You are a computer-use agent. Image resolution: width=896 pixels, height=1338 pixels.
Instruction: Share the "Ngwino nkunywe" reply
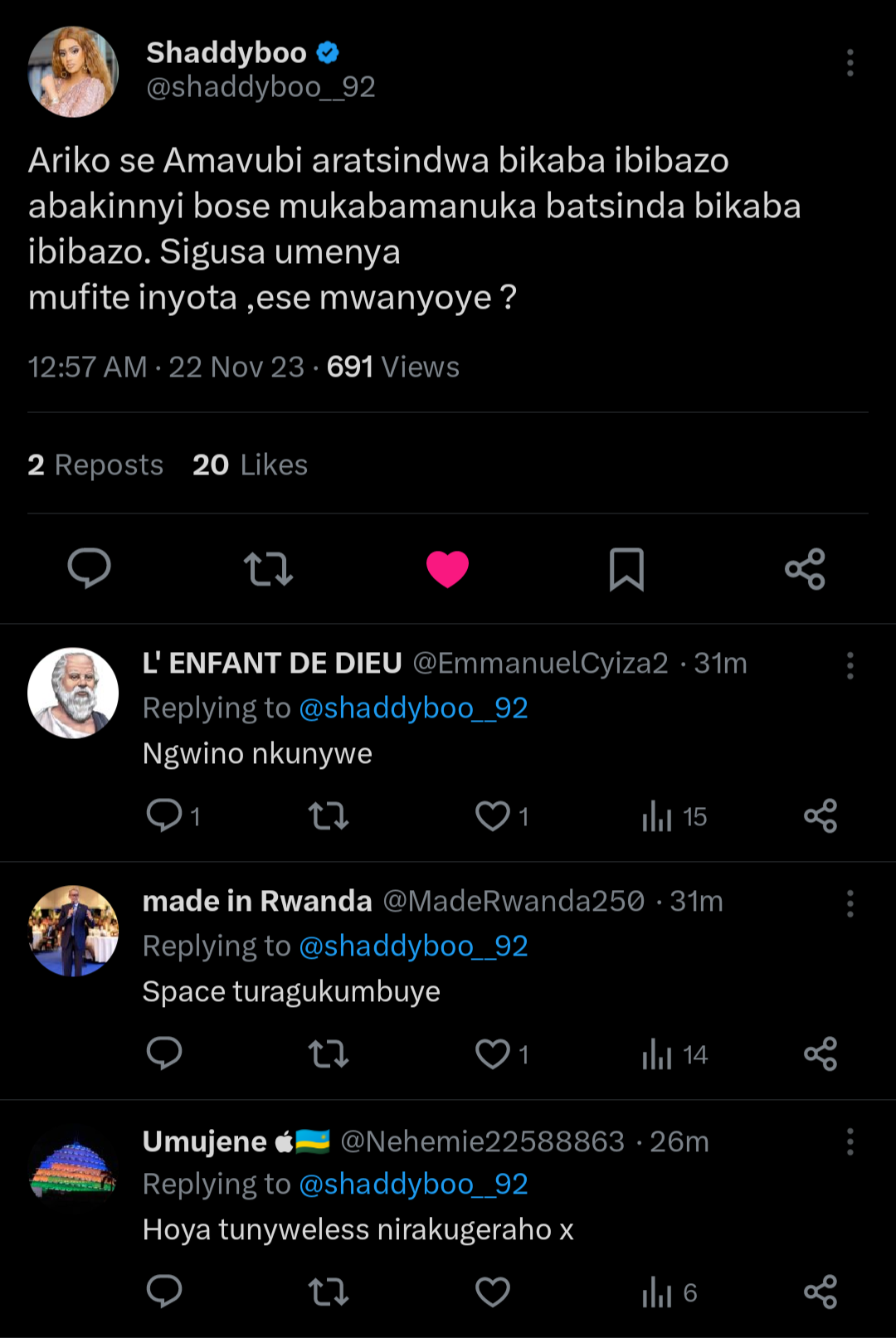pyautogui.click(x=821, y=816)
